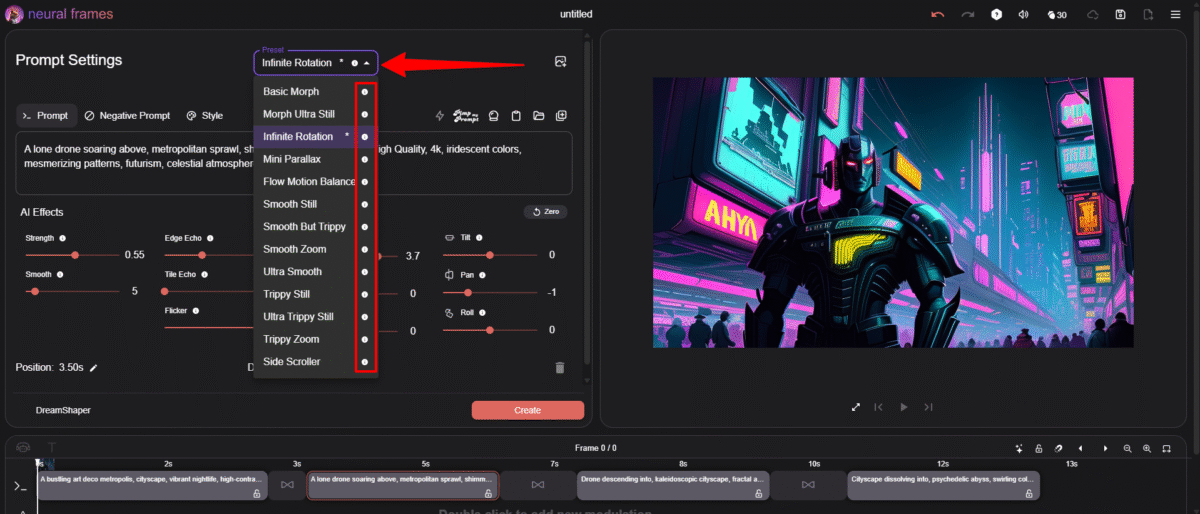Switch to the Negative Prompt tab

(x=127, y=115)
